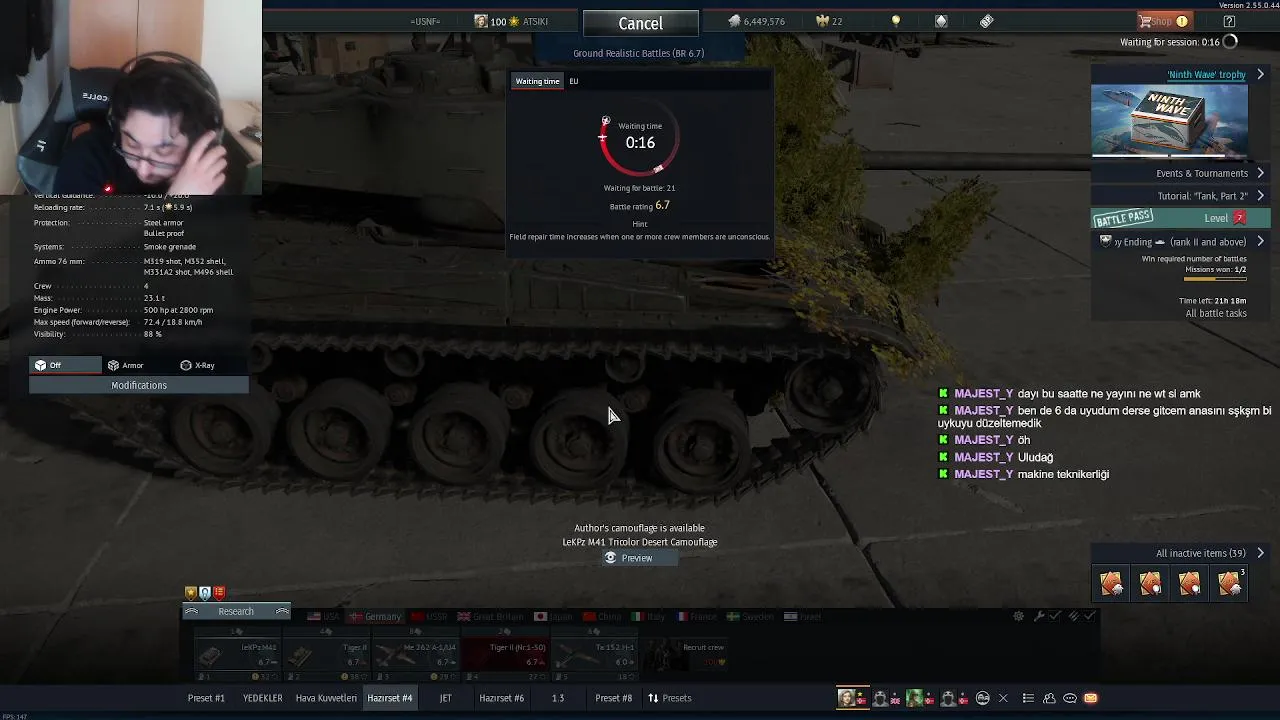Image resolution: width=1280 pixels, height=720 pixels.
Task: Select the Japan nation tab
Action: click(x=553, y=616)
